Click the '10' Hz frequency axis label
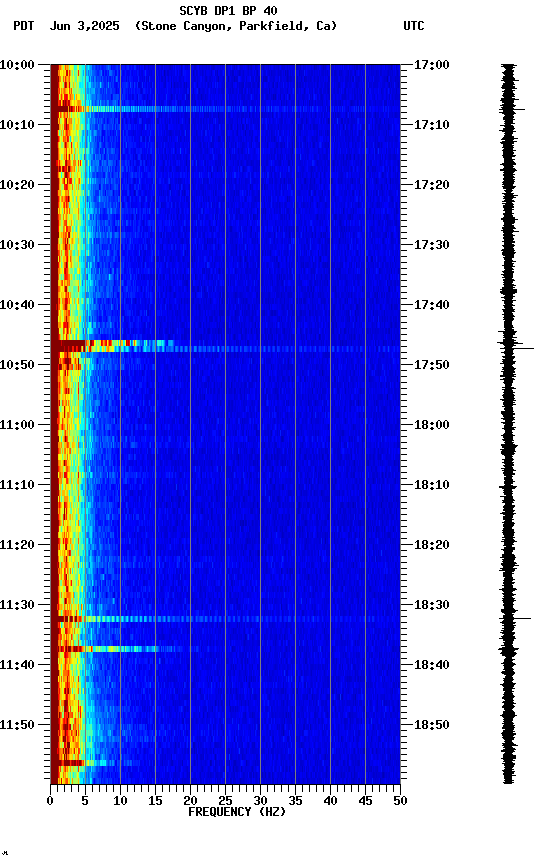 [120, 801]
